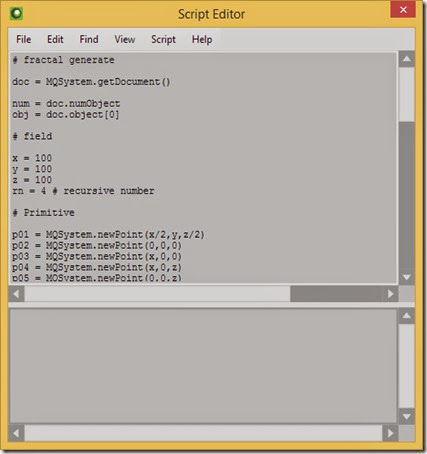Open the Help menu
The width and height of the screenshot is (427, 454).
click(x=202, y=39)
